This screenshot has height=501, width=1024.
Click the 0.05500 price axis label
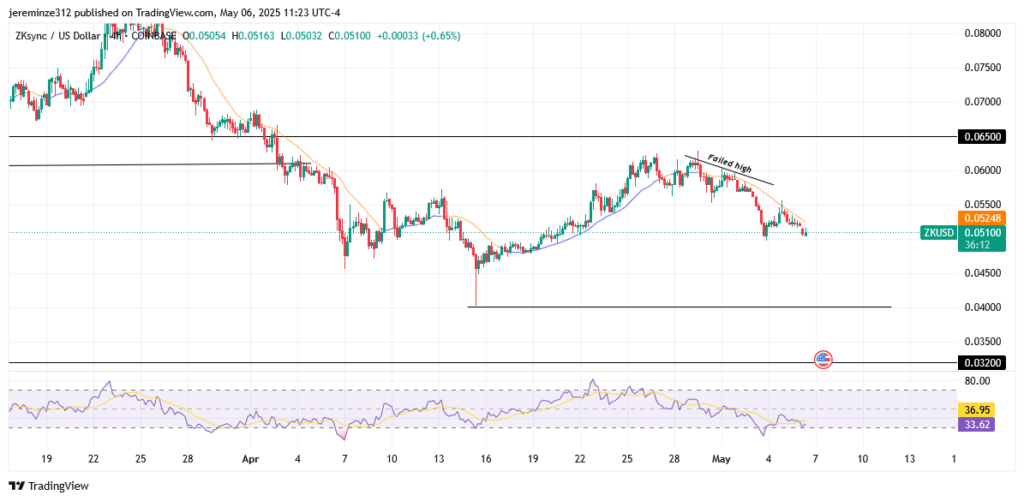982,204
